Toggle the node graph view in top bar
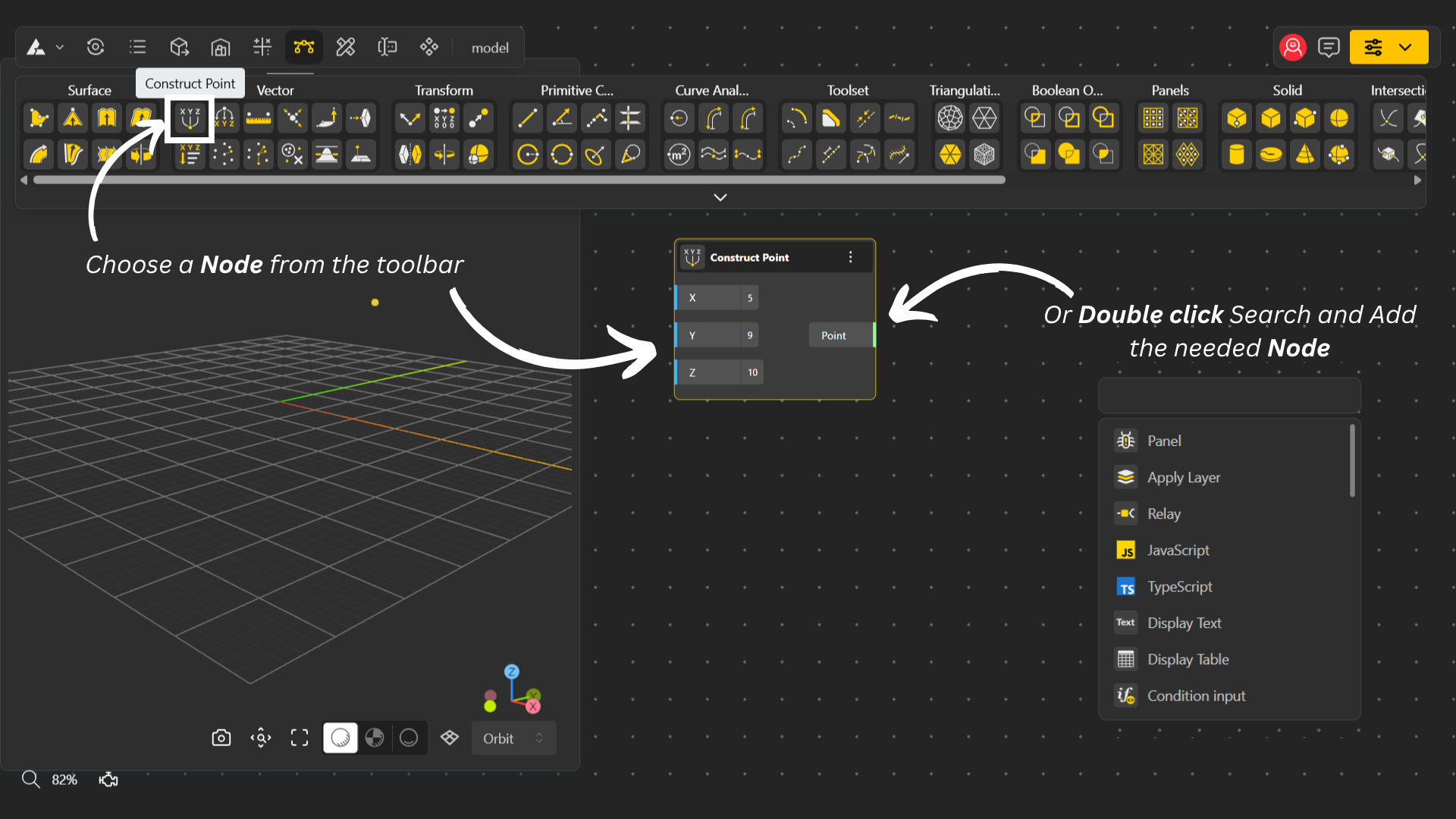 click(x=304, y=47)
